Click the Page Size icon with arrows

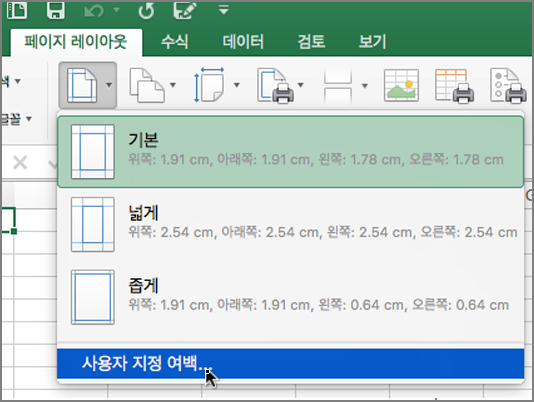click(209, 85)
